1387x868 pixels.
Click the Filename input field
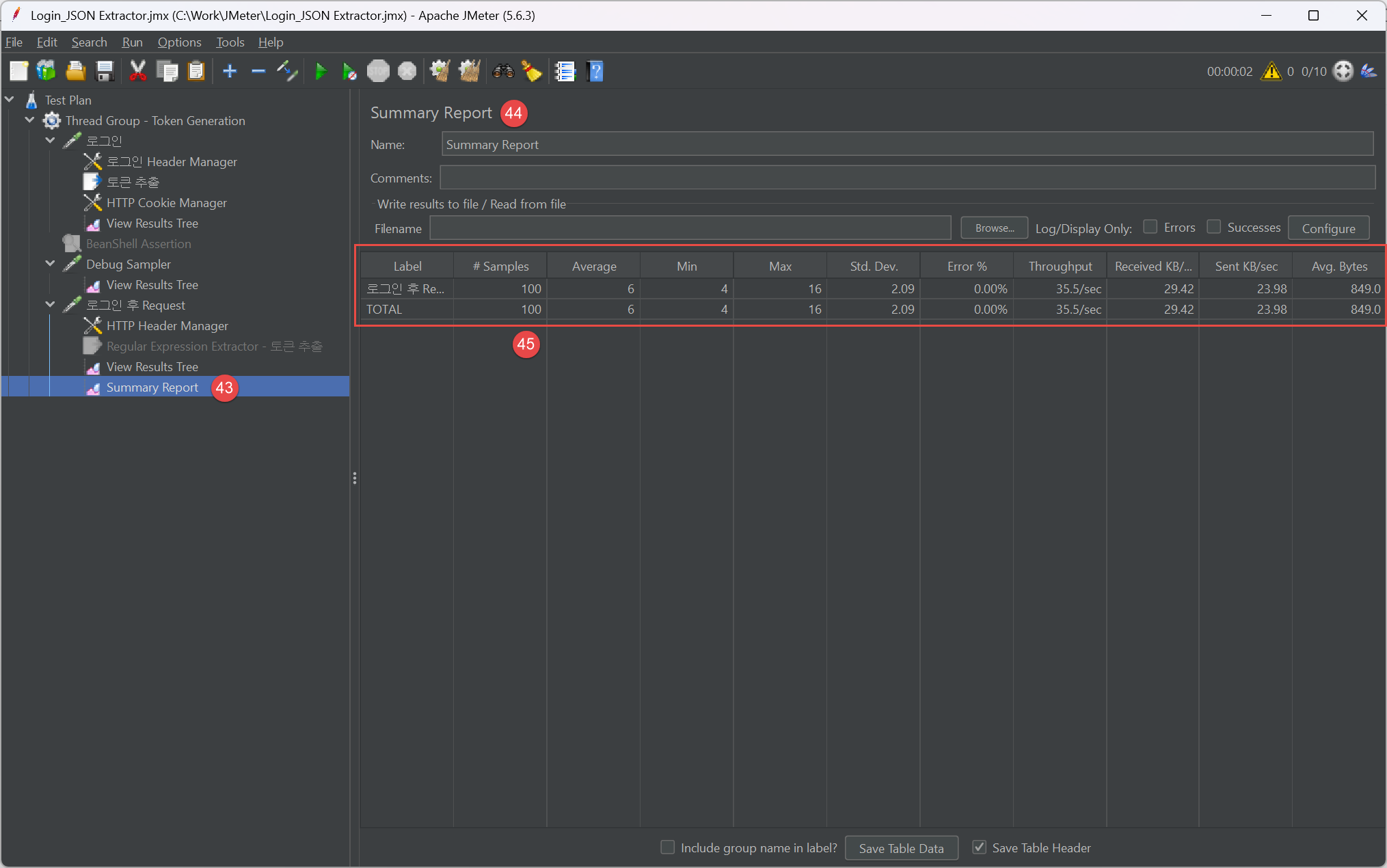689,228
